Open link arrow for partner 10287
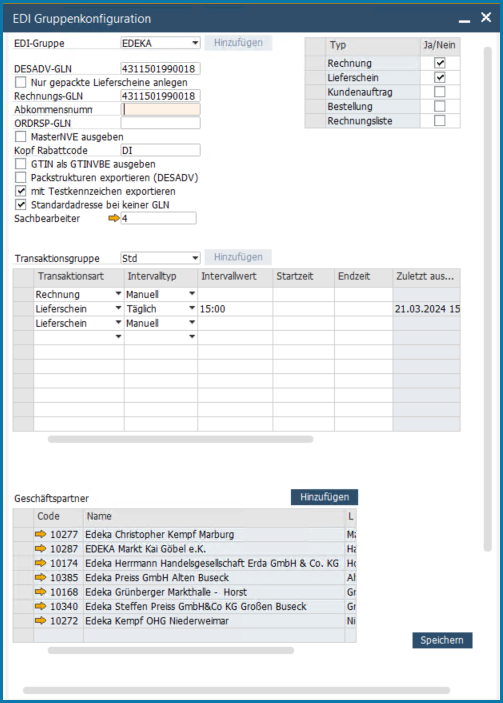Viewport: 503px width, 703px height. [40, 548]
